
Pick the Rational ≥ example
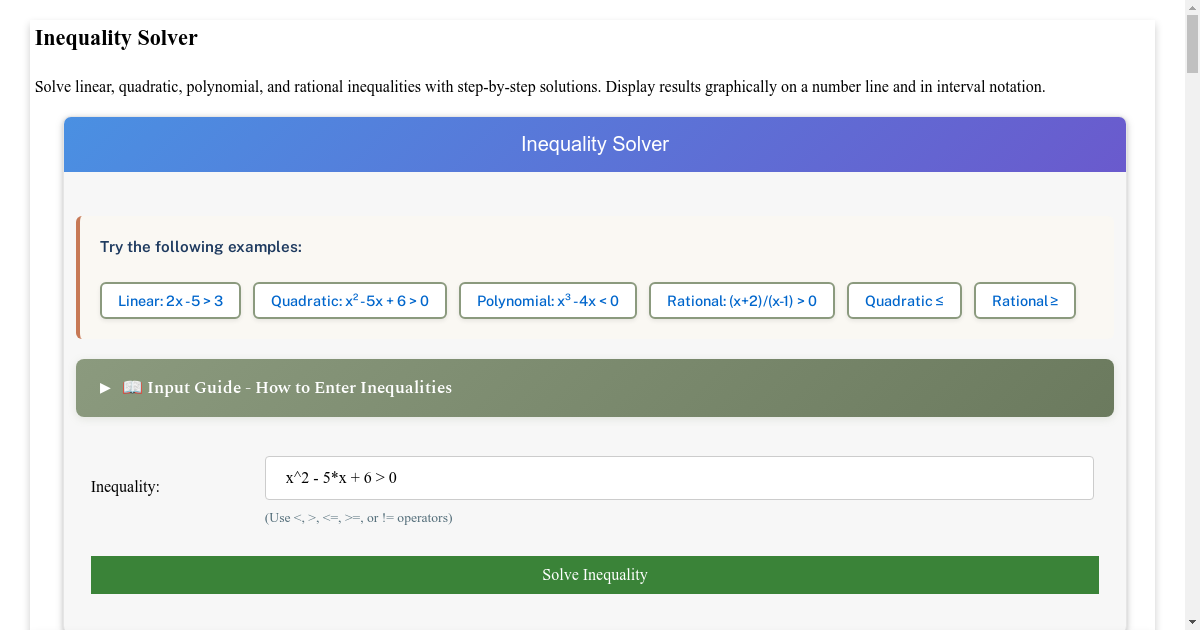tap(1024, 300)
